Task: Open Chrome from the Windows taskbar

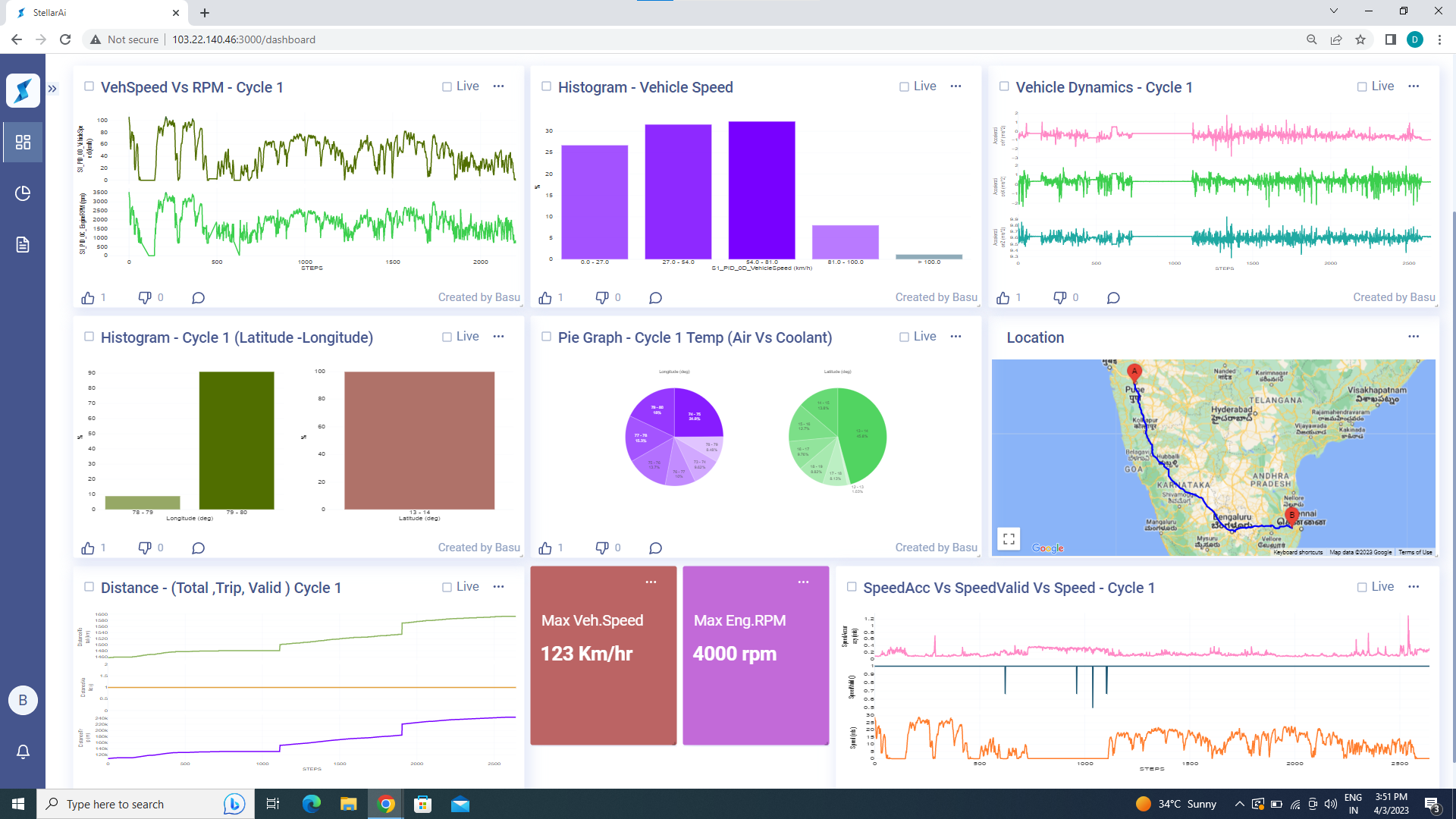Action: pos(386,804)
